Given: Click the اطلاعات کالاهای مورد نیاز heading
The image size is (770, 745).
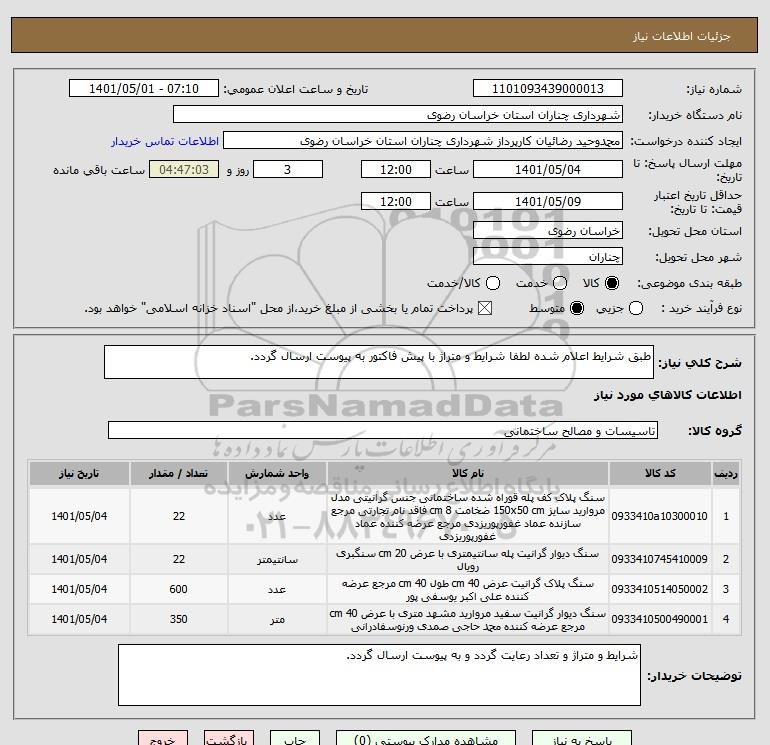Looking at the screenshot, I should (667, 395).
